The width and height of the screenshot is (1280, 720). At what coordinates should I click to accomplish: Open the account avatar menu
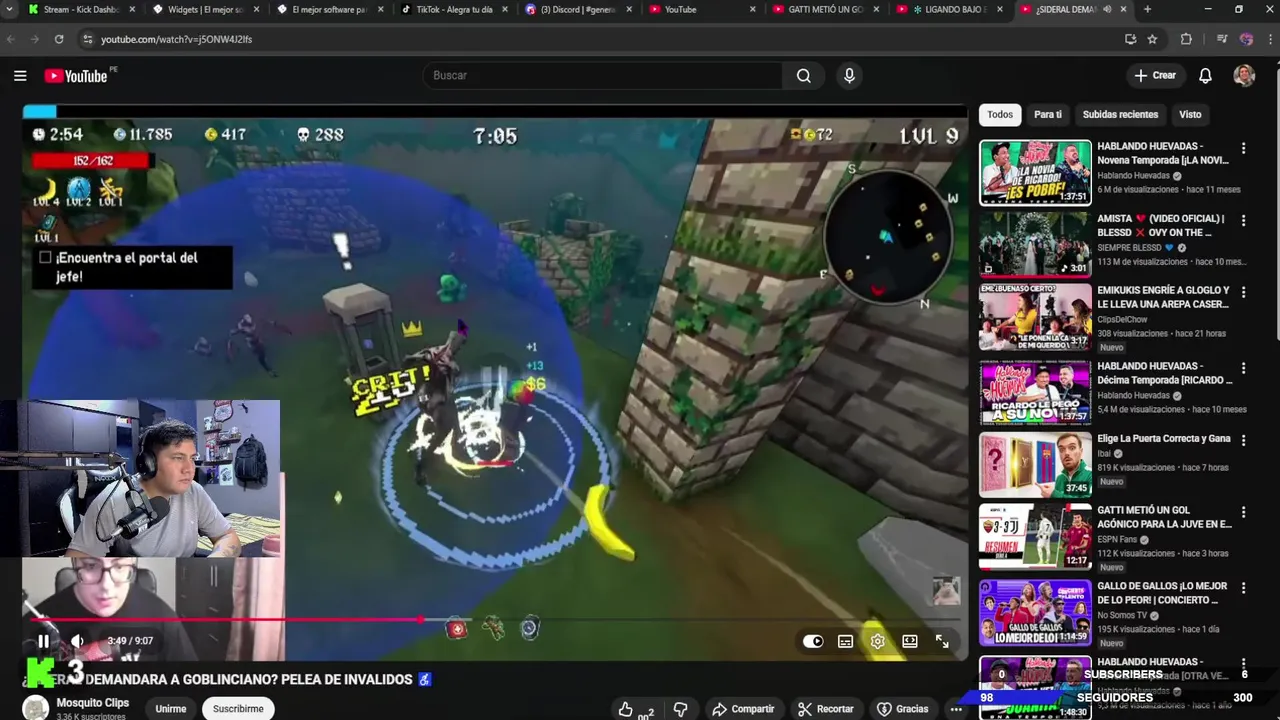(1244, 75)
